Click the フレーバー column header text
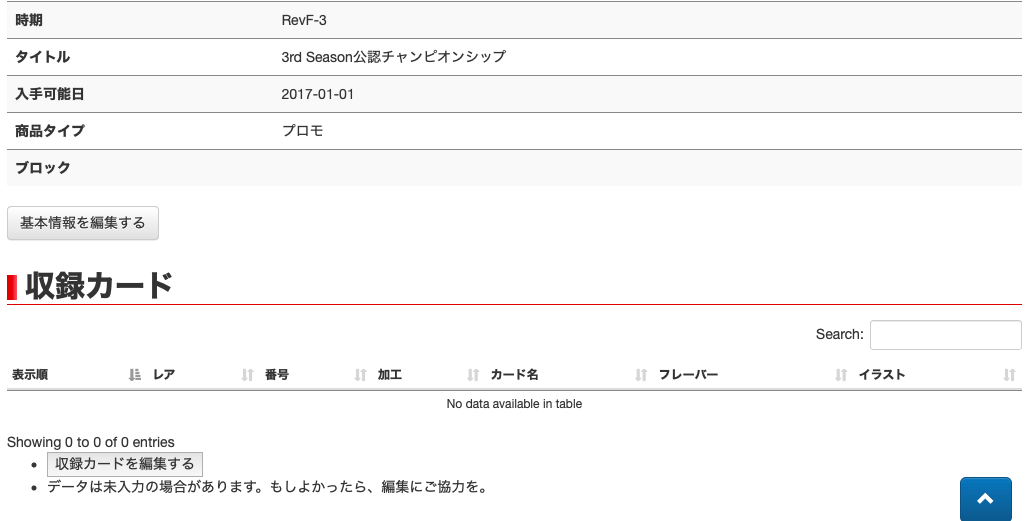1033x521 pixels. [x=688, y=375]
